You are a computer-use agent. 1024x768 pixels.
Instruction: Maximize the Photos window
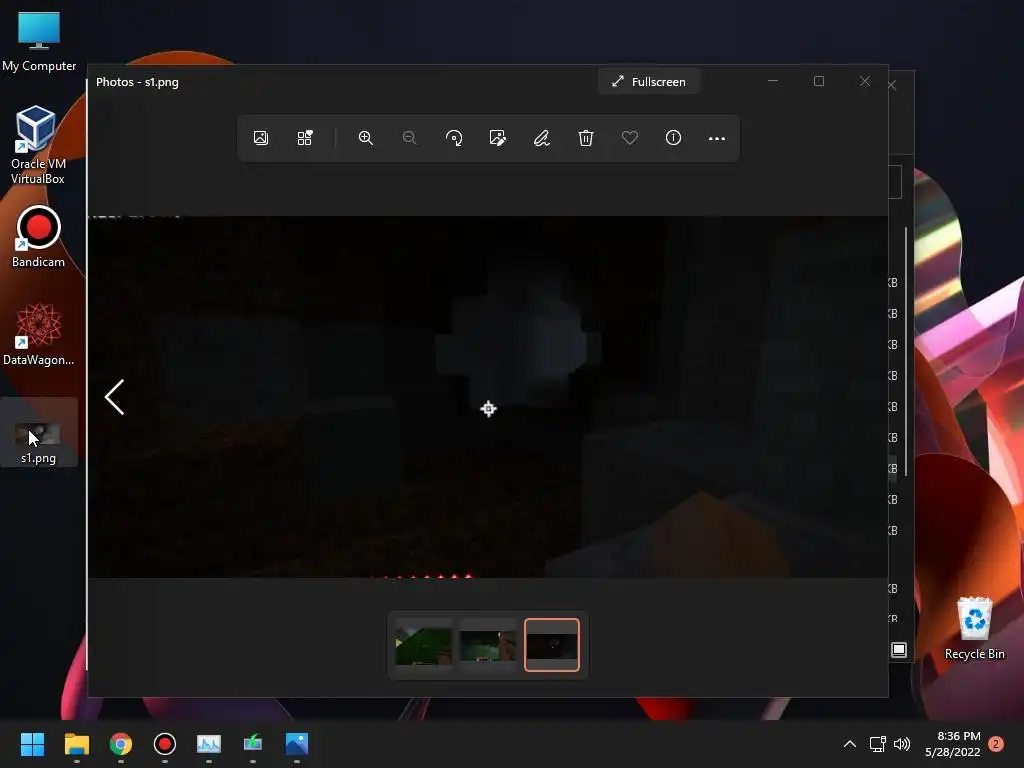click(x=819, y=81)
